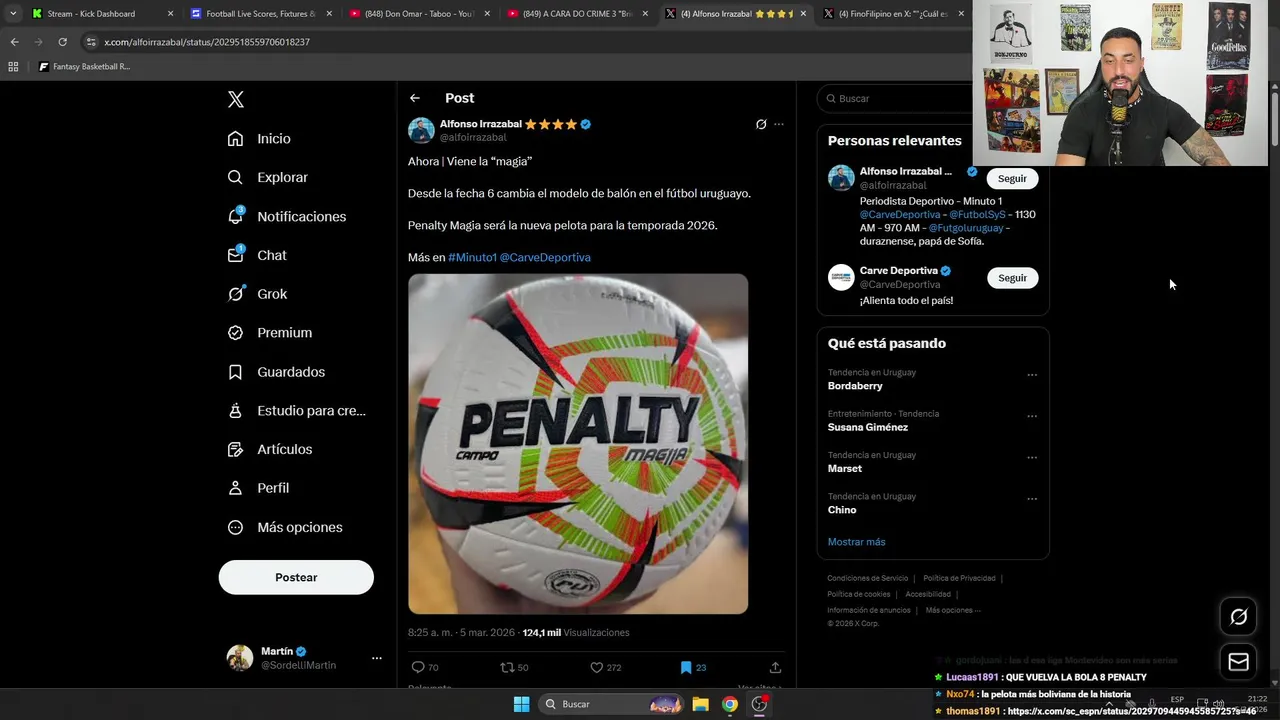Open Inicio from the sidebar
The image size is (1280, 720).
pyautogui.click(x=260, y=139)
